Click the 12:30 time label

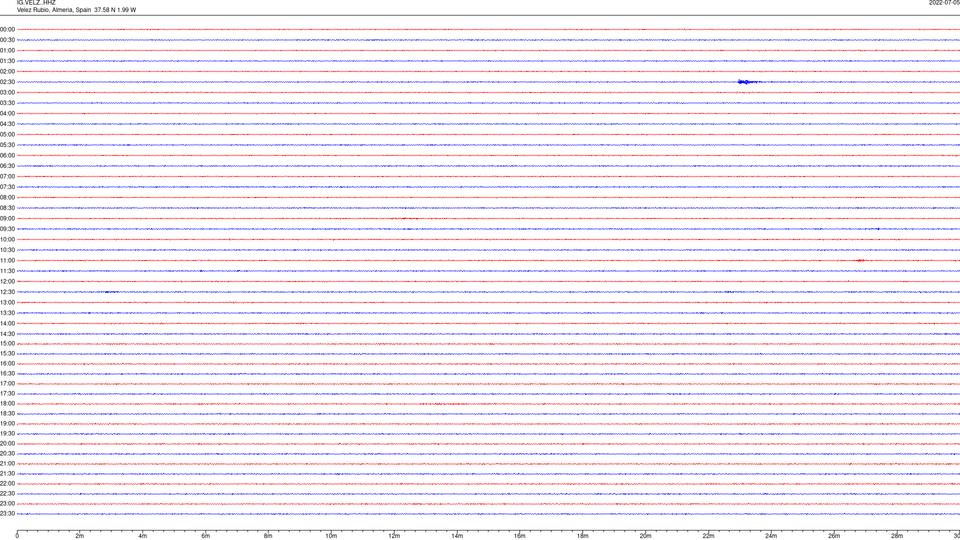(x=7, y=293)
